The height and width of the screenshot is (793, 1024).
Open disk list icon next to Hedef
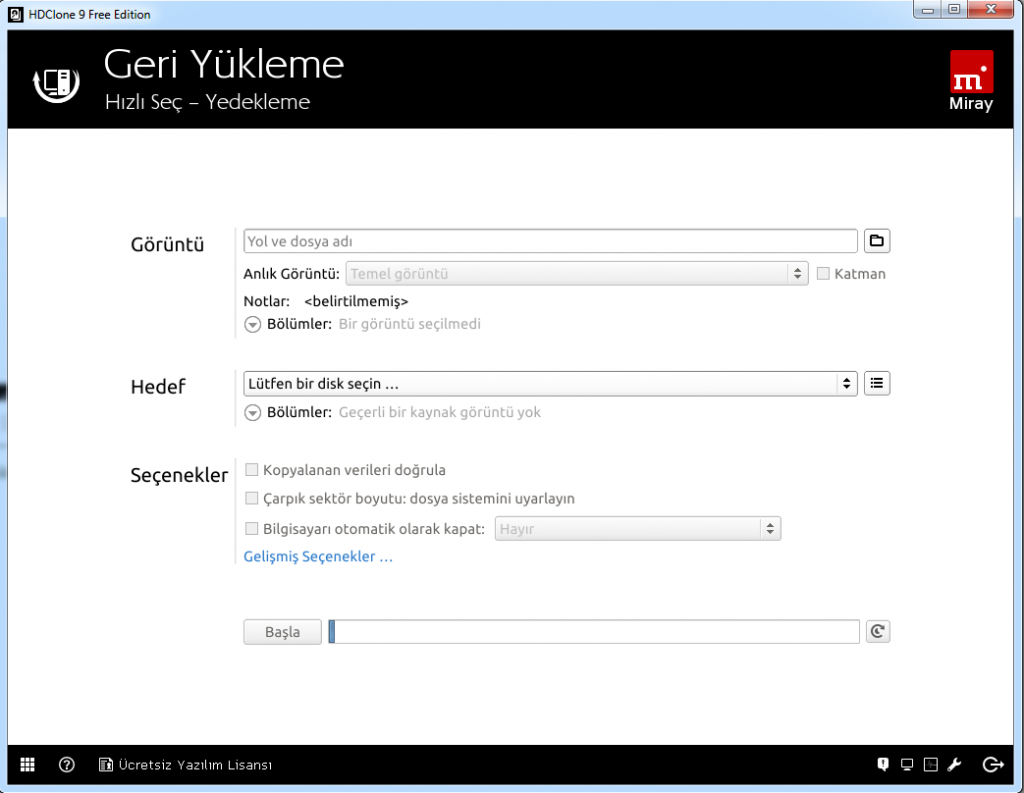tap(877, 383)
